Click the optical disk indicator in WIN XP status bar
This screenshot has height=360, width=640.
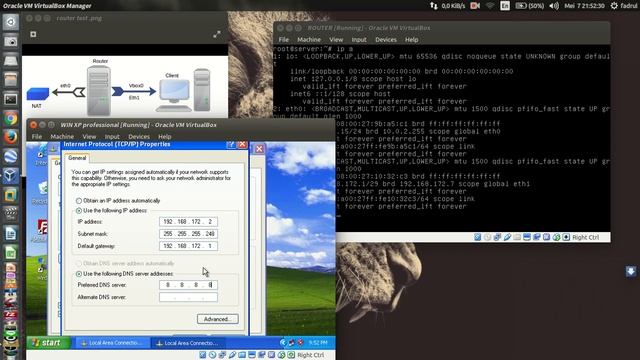click(212, 355)
